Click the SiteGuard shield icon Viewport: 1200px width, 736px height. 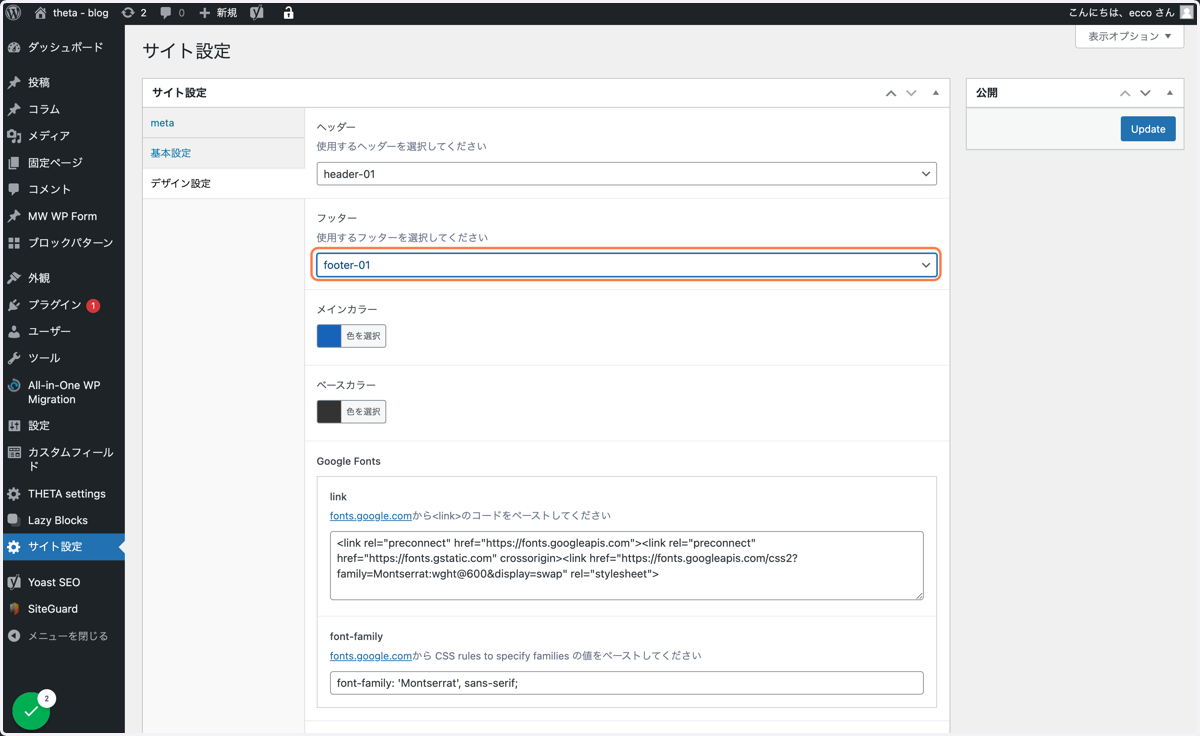[x=14, y=609]
